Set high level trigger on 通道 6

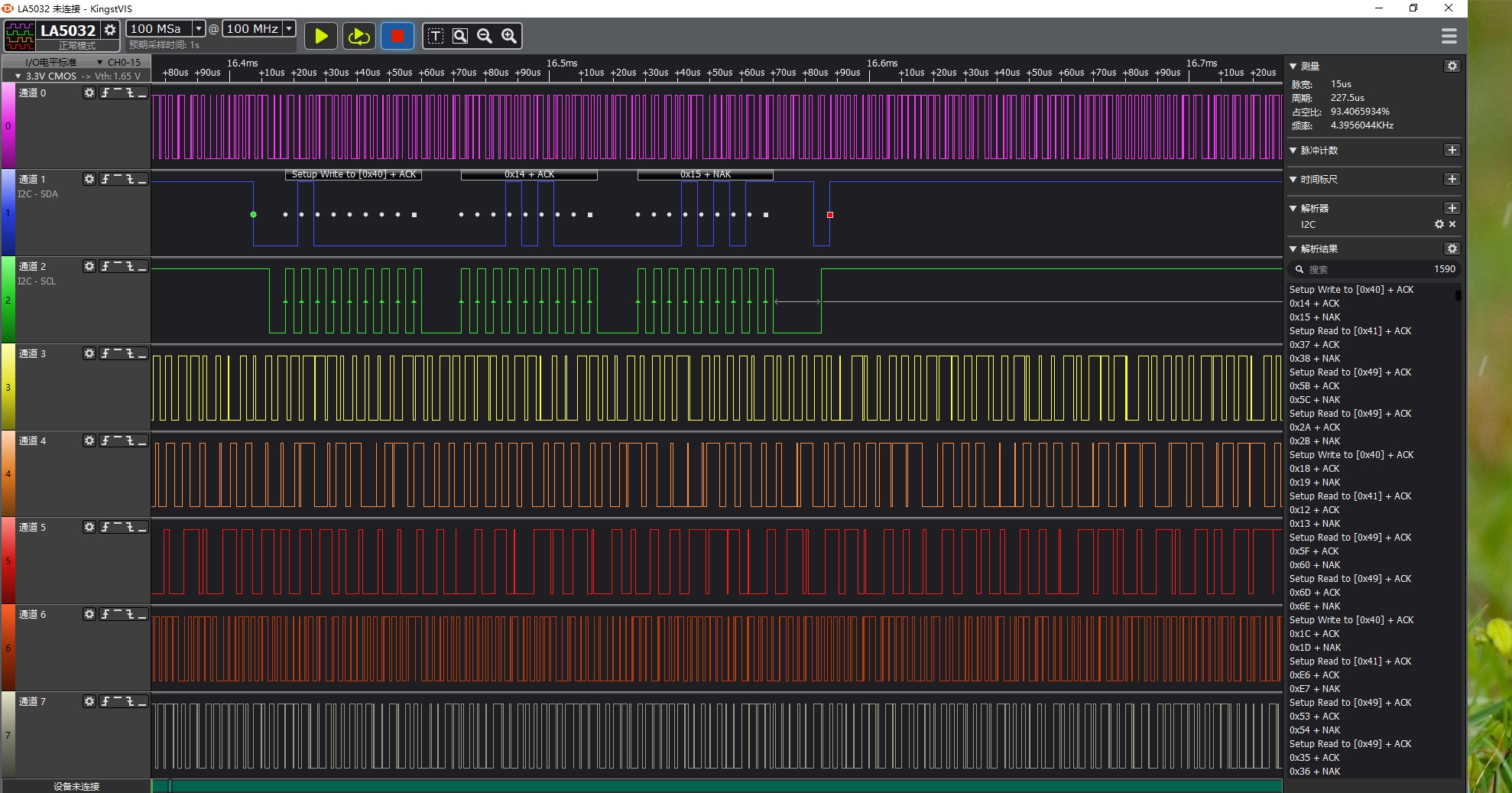[118, 614]
